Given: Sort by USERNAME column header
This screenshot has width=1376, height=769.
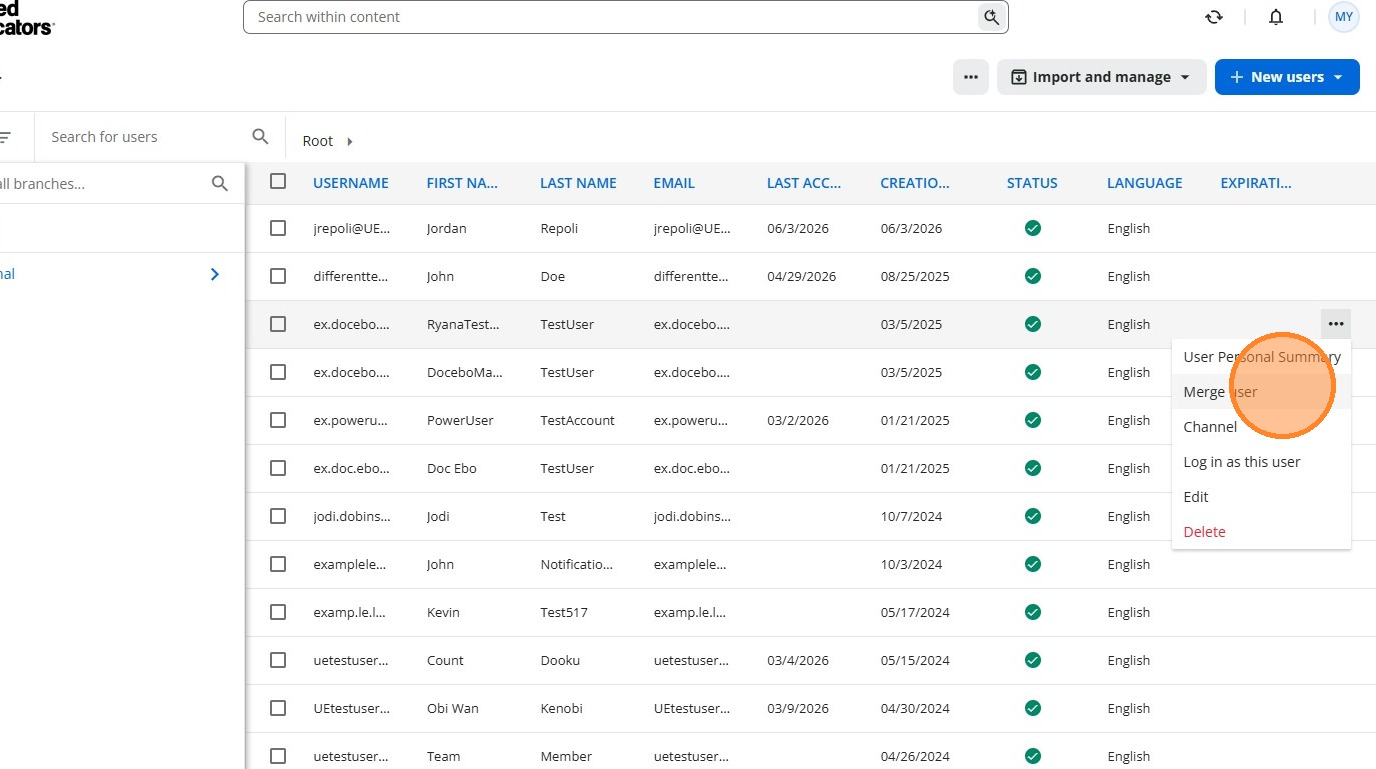Looking at the screenshot, I should (351, 183).
